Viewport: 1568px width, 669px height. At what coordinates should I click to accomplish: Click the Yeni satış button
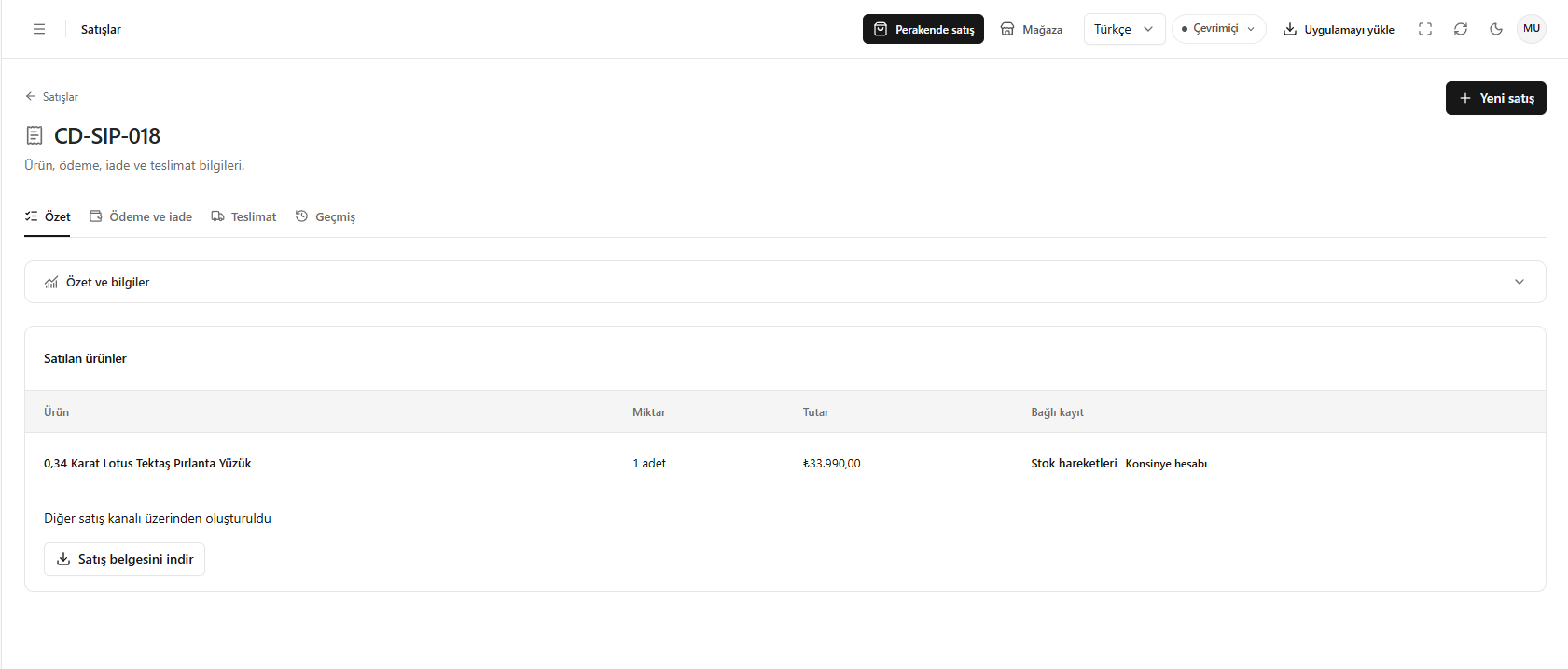coord(1495,98)
